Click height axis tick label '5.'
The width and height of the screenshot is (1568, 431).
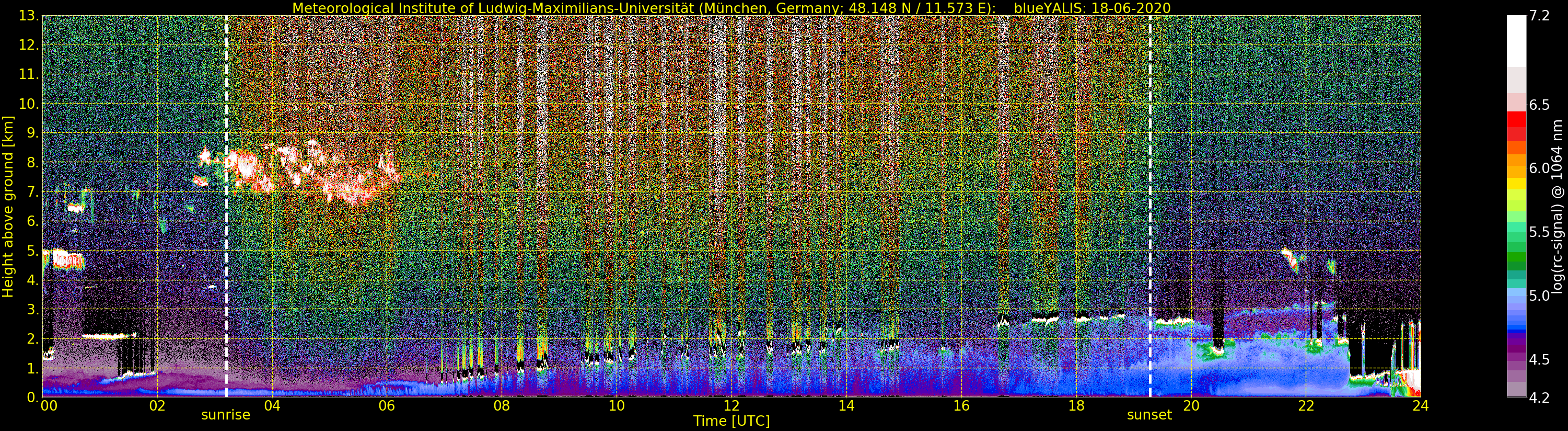point(33,251)
